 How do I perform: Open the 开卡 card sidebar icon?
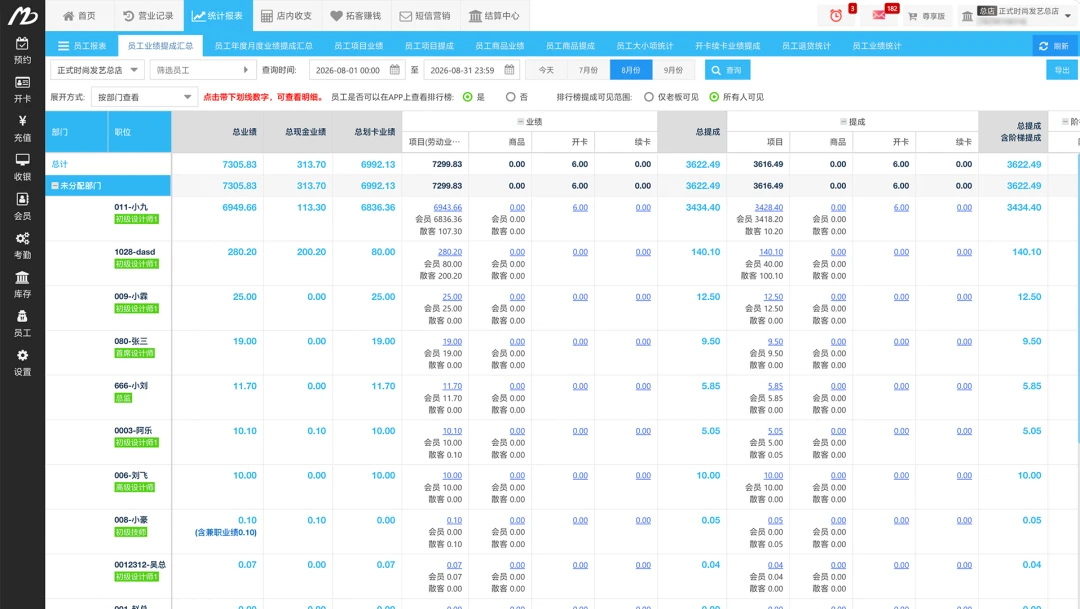pos(22,90)
